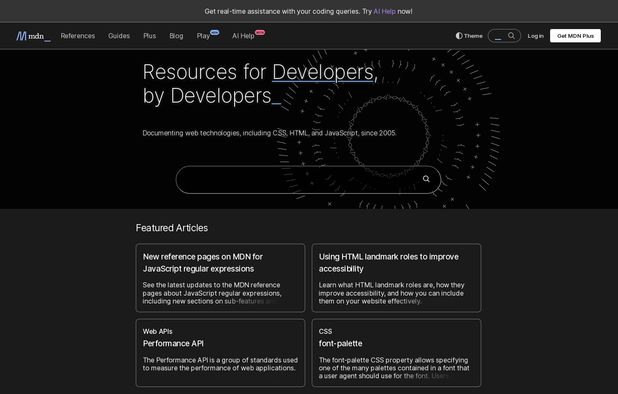The width and height of the screenshot is (618, 394).
Task: Expand the Guides menu
Action: coord(119,36)
